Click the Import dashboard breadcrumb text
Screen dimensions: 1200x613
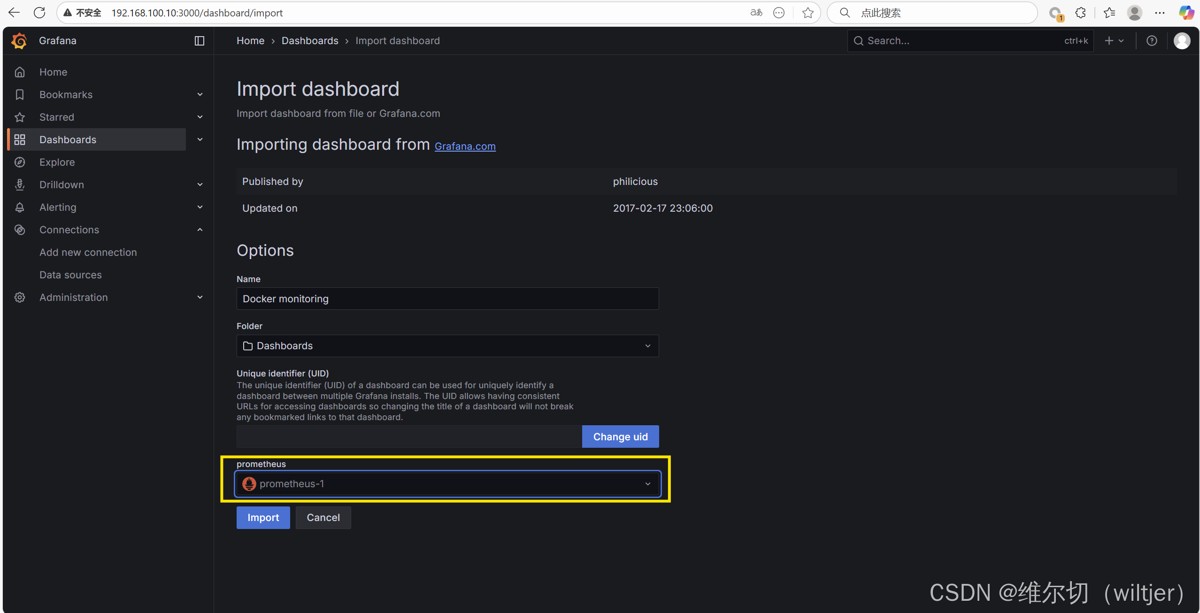click(x=397, y=41)
